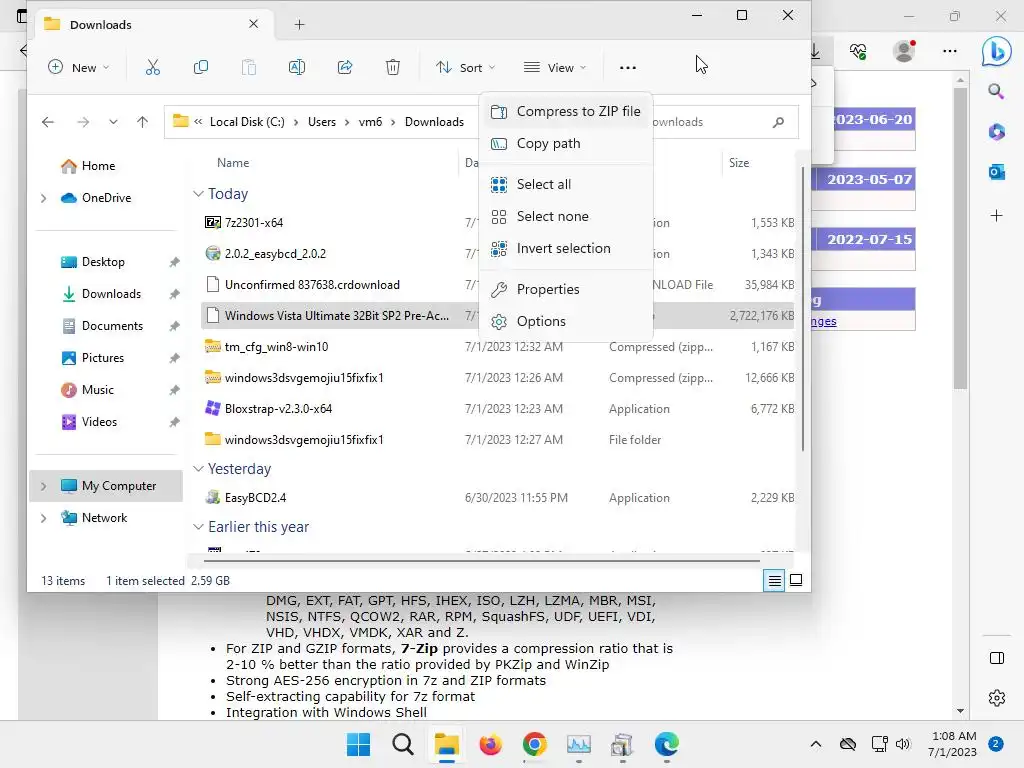Click Edge sidebar search magnifier icon
The width and height of the screenshot is (1024, 768).
click(x=997, y=91)
